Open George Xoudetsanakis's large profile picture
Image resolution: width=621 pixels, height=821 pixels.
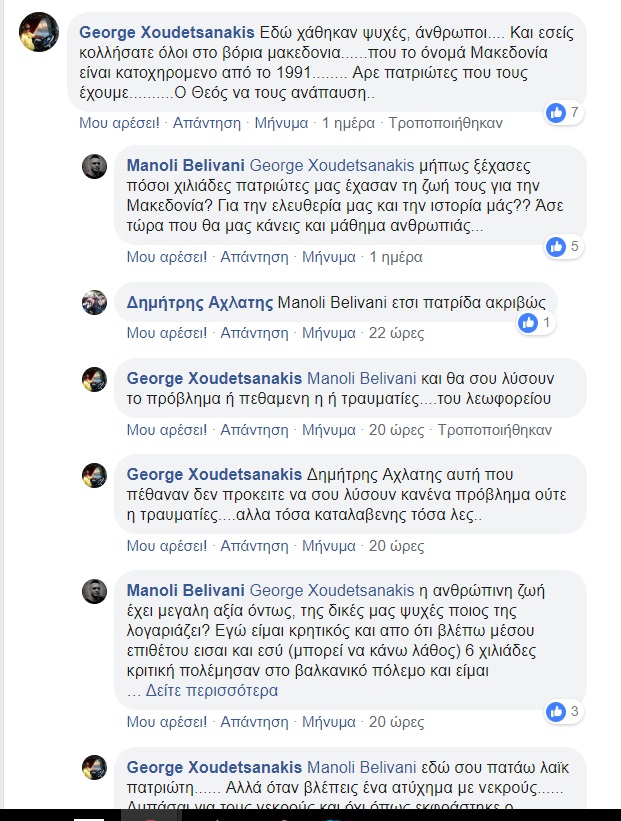[39, 33]
